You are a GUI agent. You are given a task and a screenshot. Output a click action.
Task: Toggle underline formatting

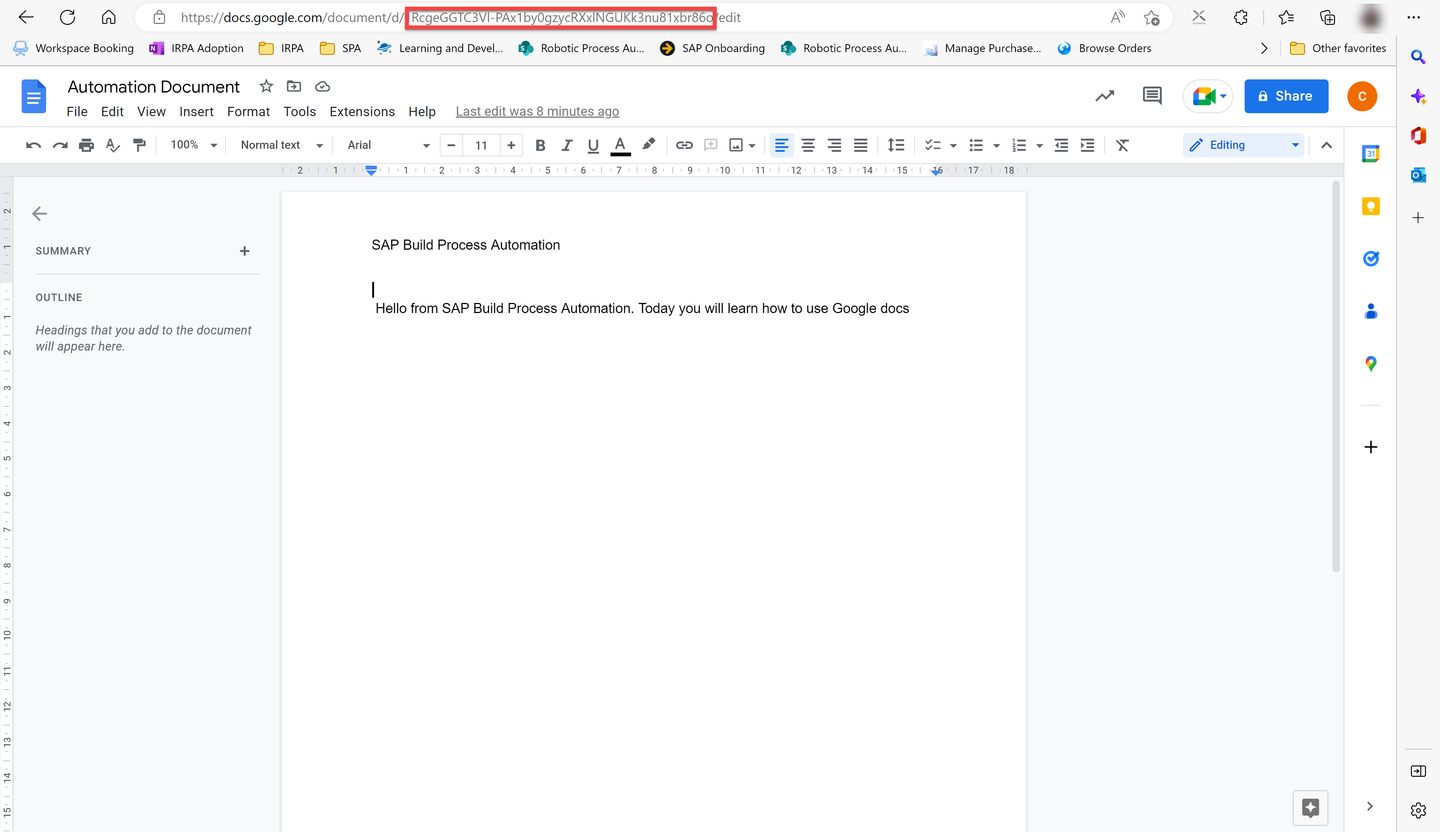[x=593, y=145]
